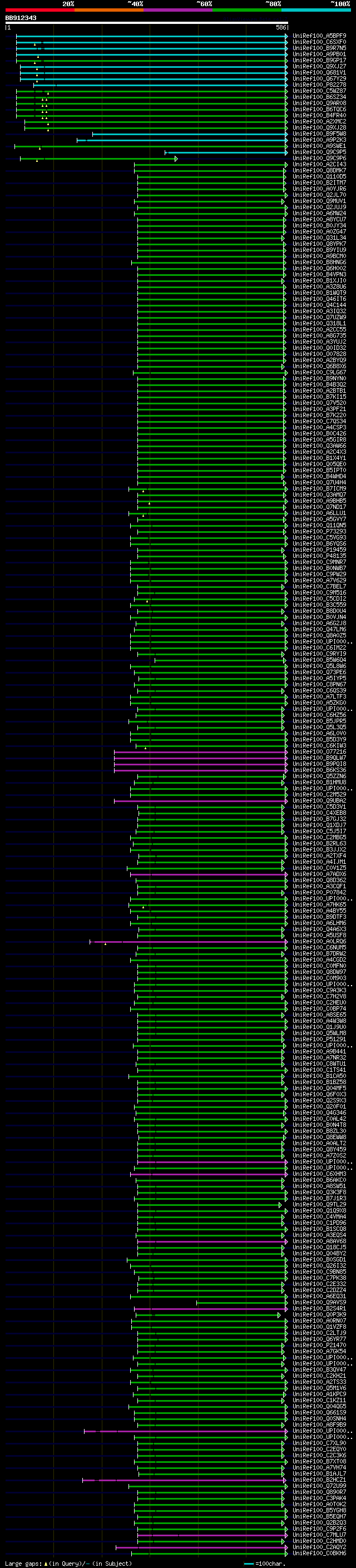This screenshot has width=356, height=1568.
Task: Click the query end position 586
Action: pyautogui.click(x=281, y=27)
